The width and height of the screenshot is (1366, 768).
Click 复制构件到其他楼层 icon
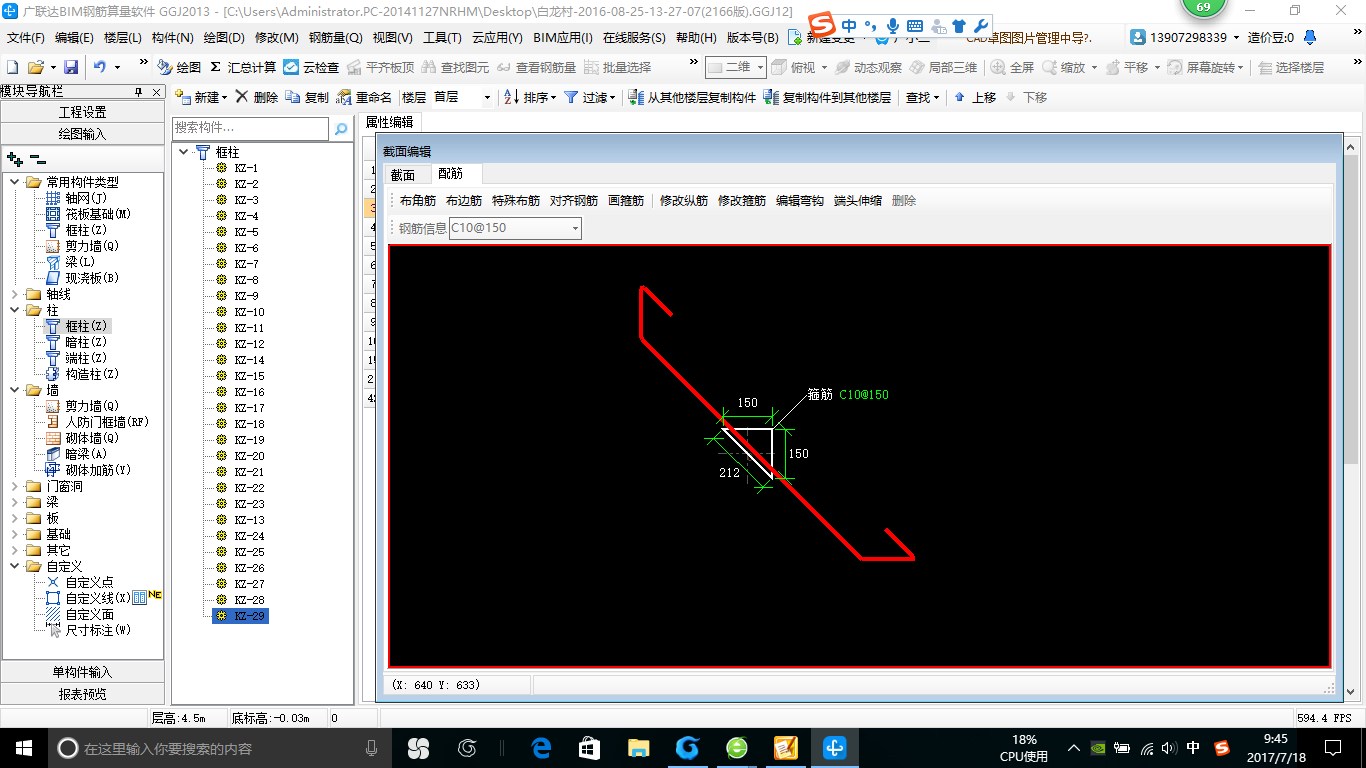point(771,97)
